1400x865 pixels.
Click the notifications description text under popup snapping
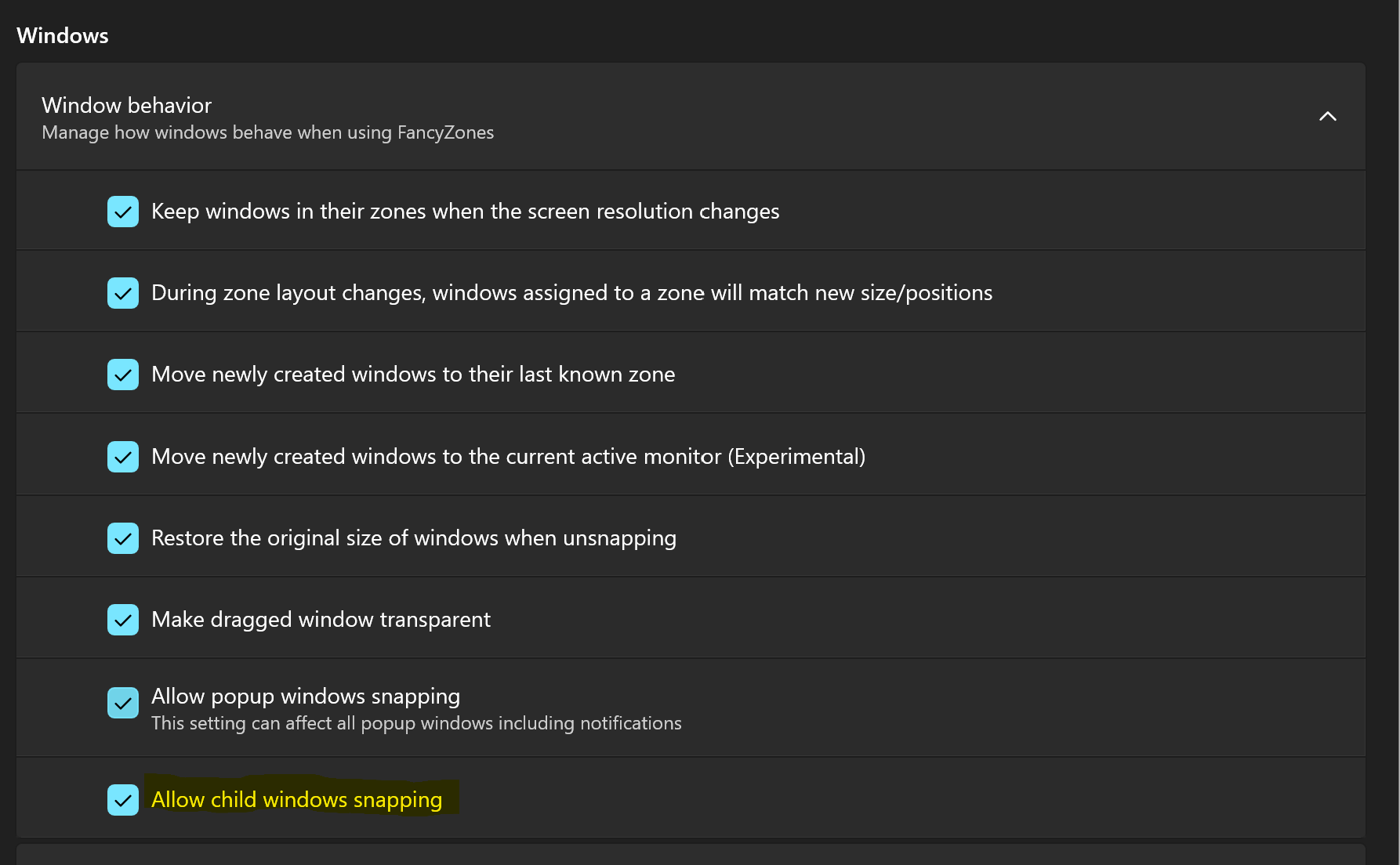[x=415, y=723]
